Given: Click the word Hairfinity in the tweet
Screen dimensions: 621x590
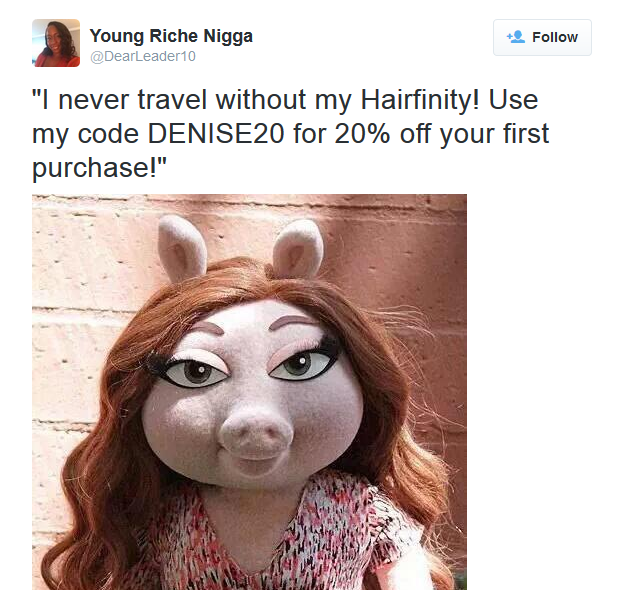Looking at the screenshot, I should click(419, 99).
